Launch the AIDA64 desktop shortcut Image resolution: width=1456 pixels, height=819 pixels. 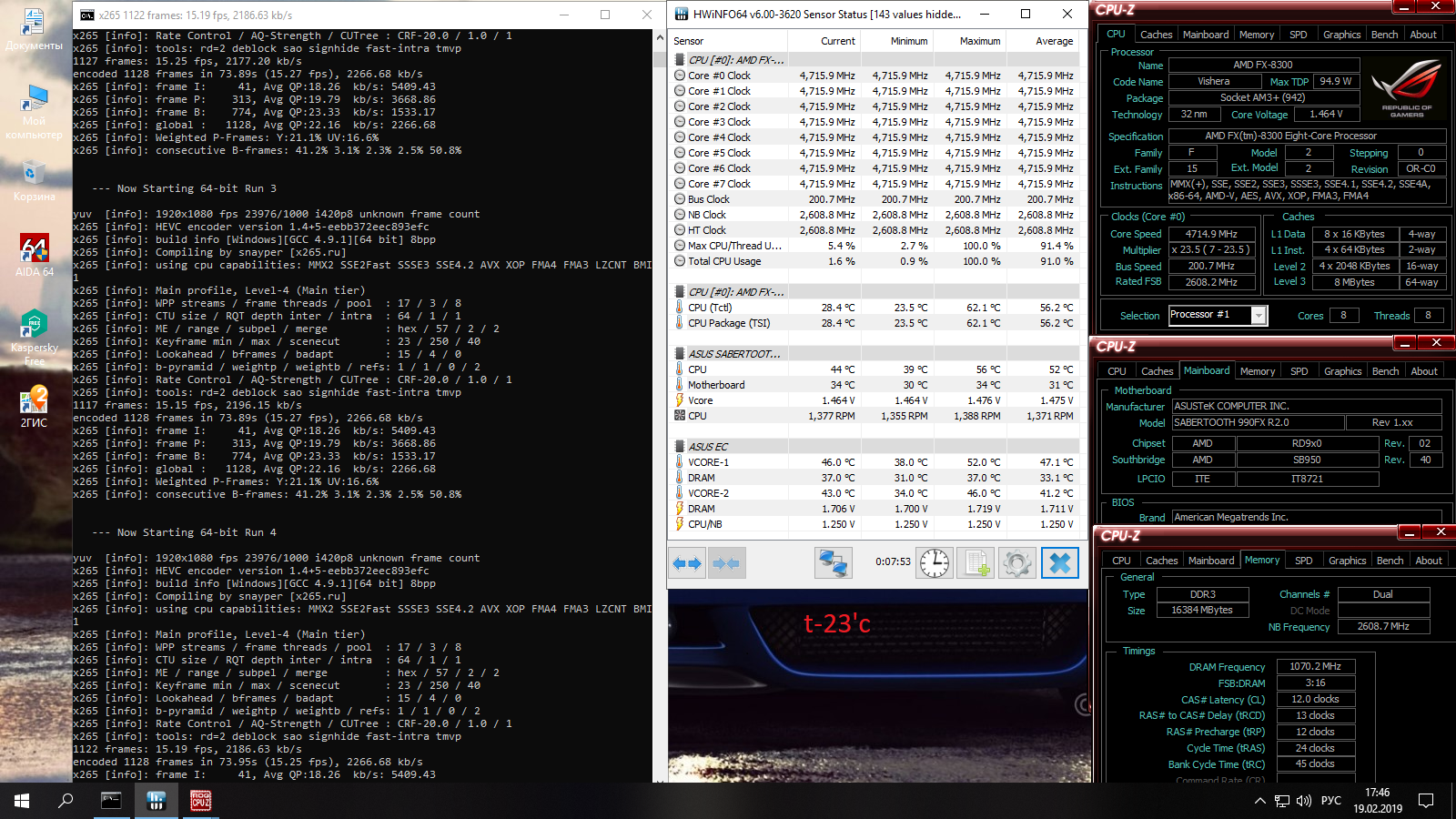[x=34, y=255]
